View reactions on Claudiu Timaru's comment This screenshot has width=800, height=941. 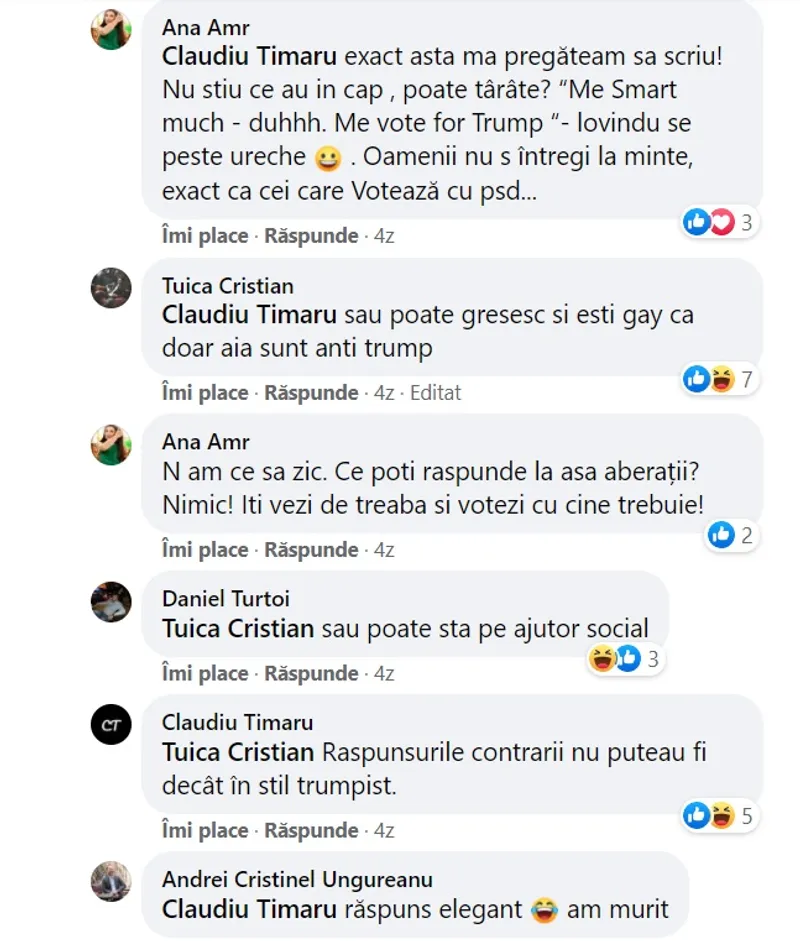(x=720, y=816)
